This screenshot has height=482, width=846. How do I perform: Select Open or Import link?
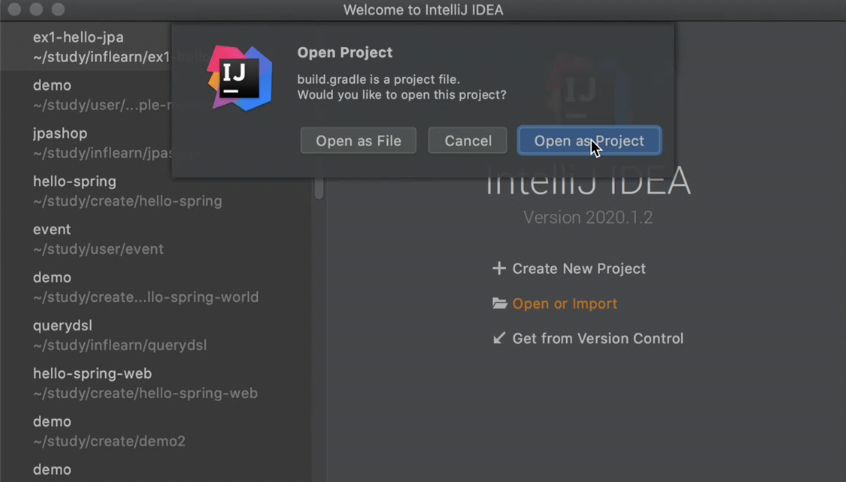click(x=564, y=303)
